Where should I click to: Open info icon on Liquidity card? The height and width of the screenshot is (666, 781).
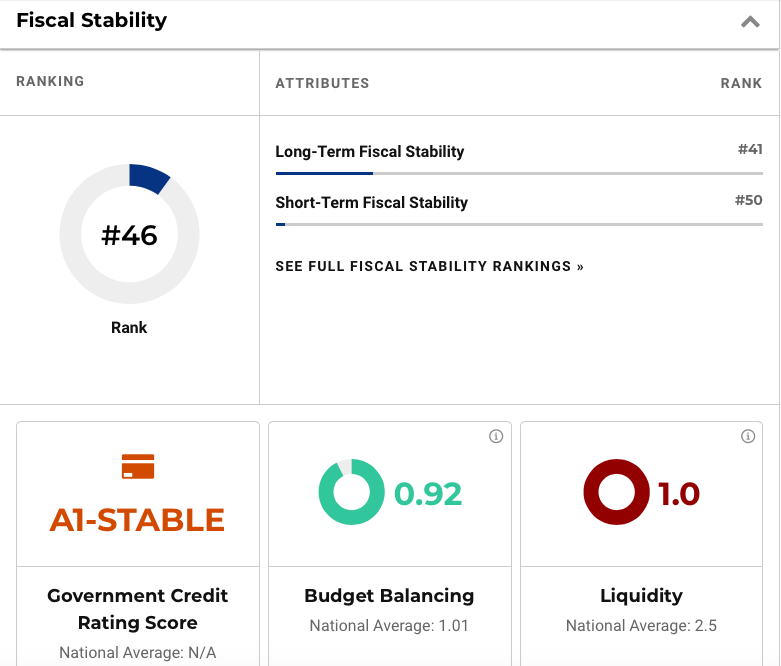[748, 437]
